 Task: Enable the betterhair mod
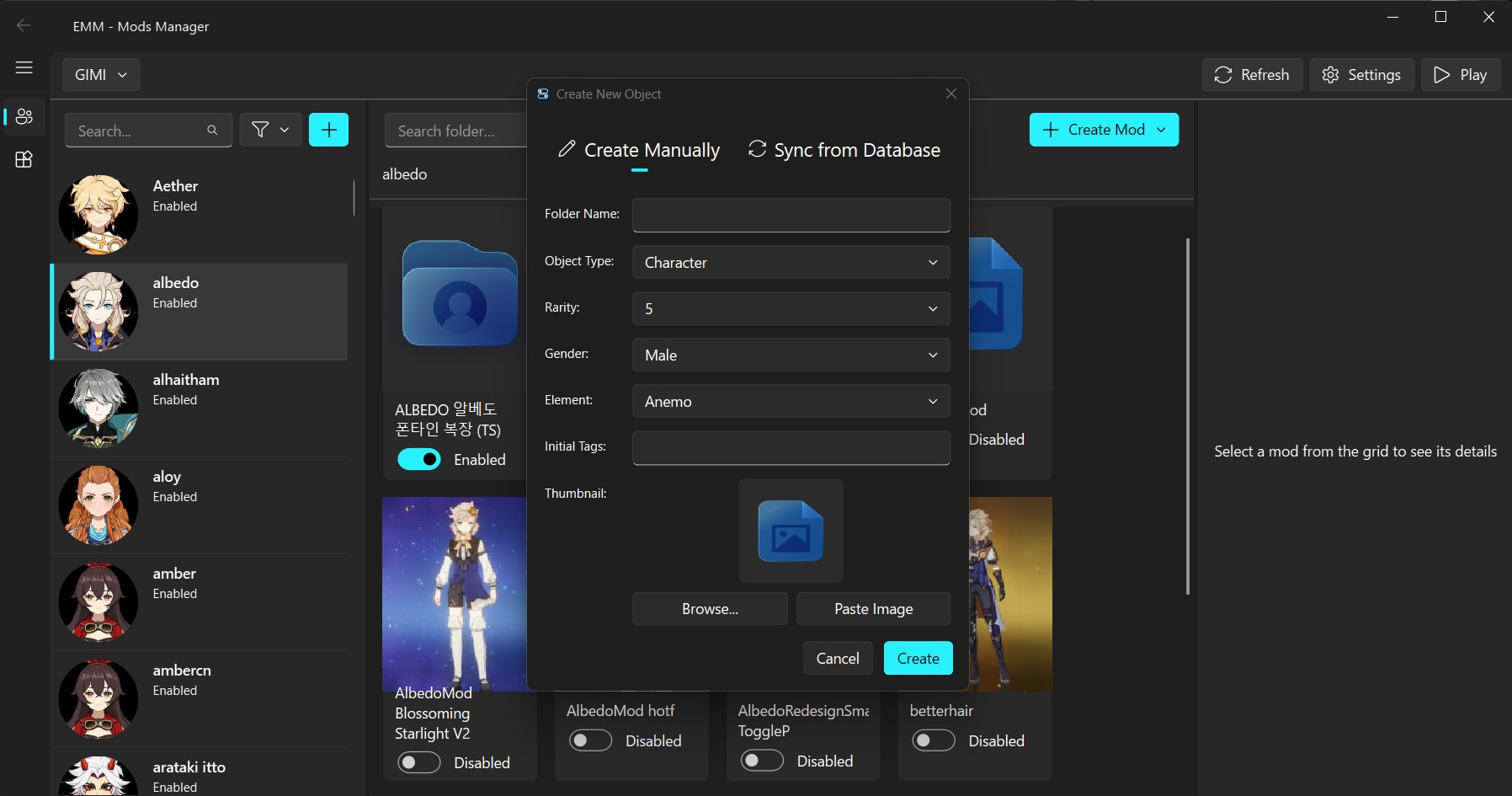(932, 740)
